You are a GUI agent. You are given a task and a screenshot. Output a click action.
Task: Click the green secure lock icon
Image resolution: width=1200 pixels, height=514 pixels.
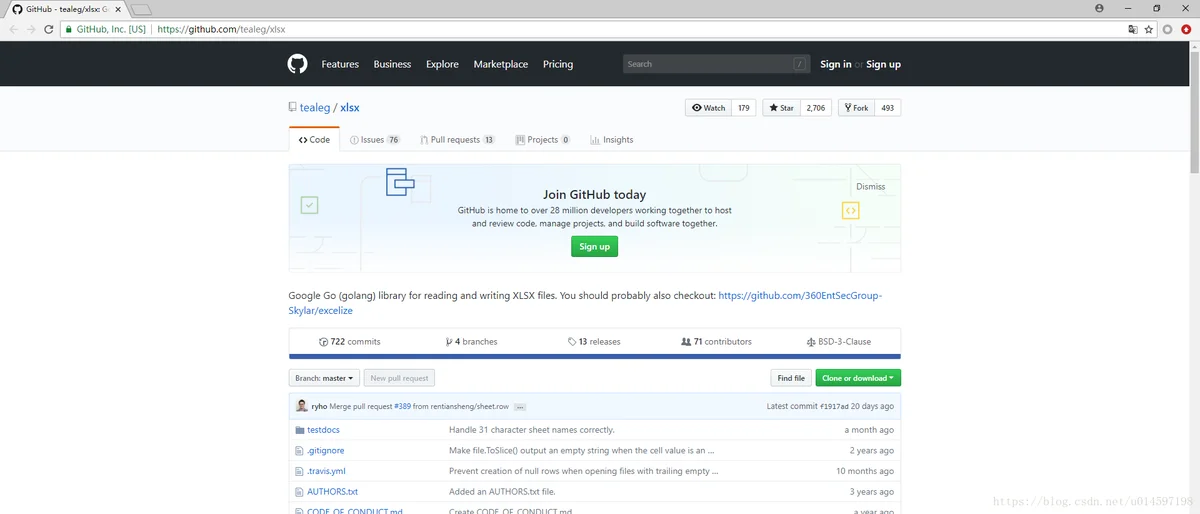coord(69,29)
